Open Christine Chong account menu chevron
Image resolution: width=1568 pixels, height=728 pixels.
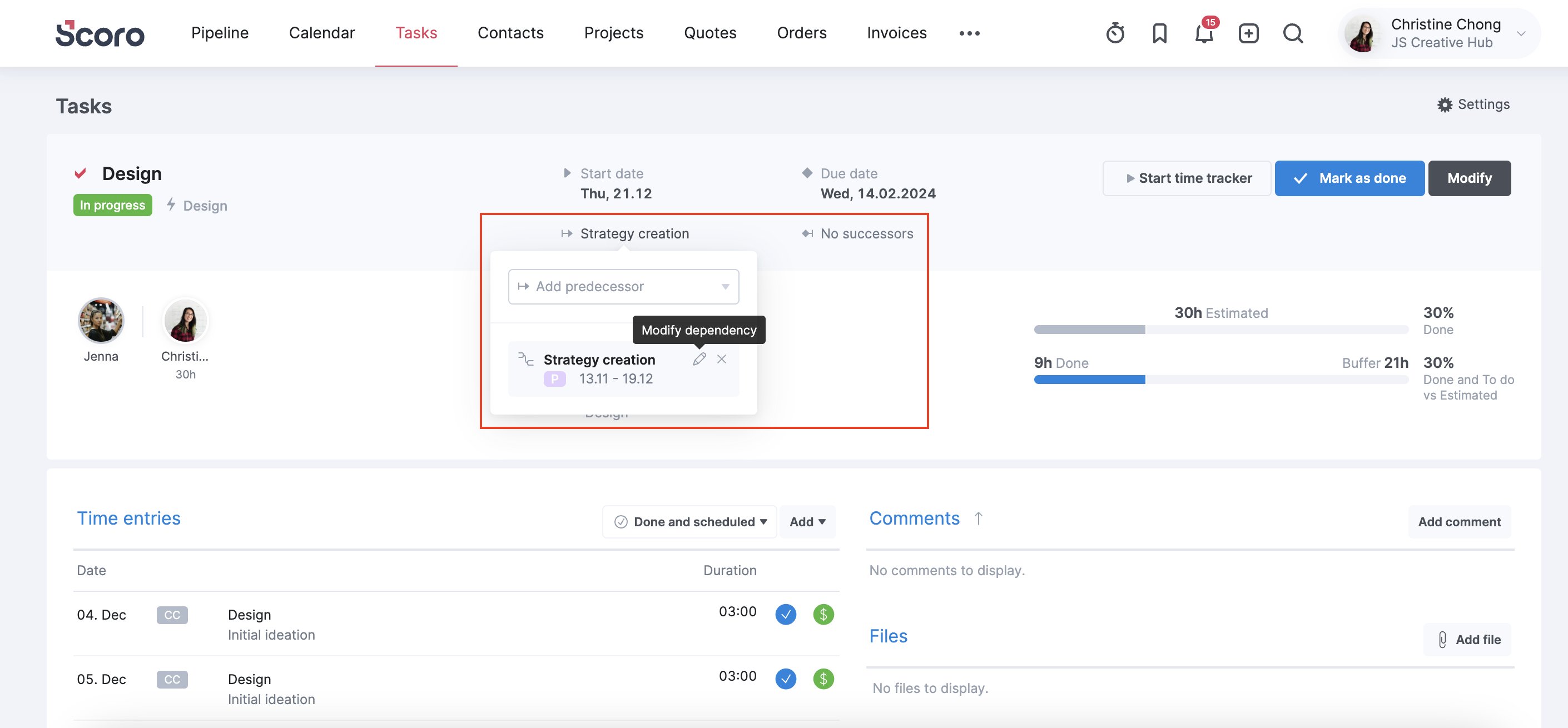pos(1521,33)
